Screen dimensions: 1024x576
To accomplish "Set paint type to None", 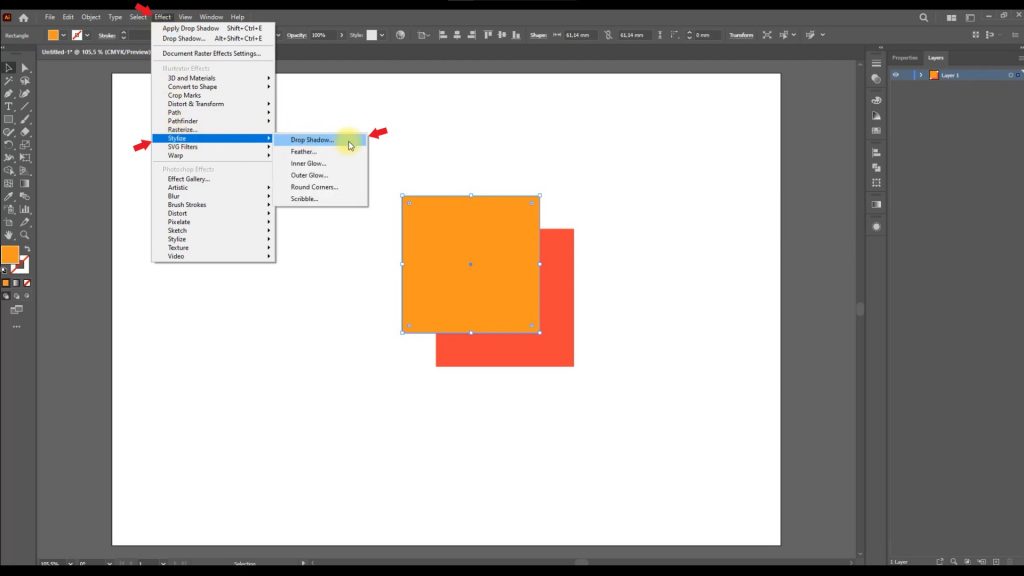I will pos(27,283).
